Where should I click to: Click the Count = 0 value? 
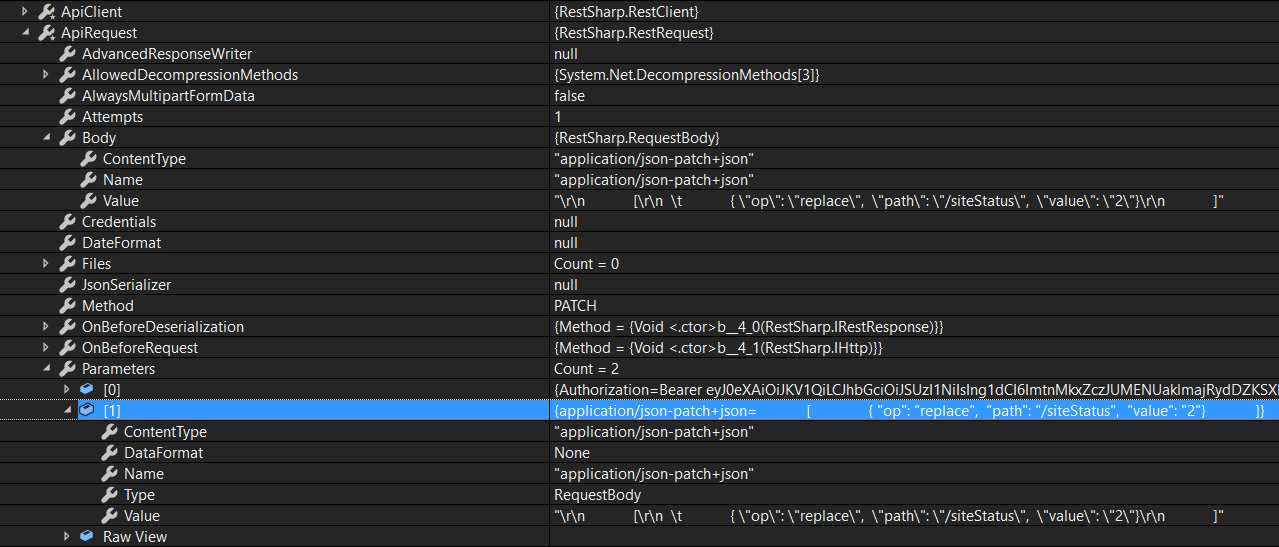(x=586, y=264)
